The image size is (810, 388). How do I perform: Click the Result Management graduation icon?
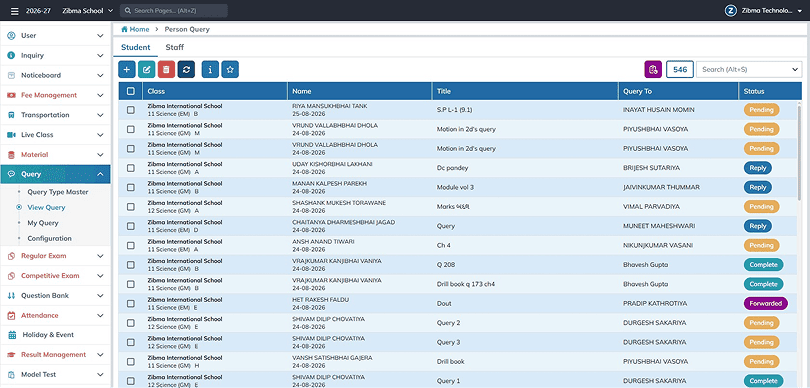(x=11, y=354)
